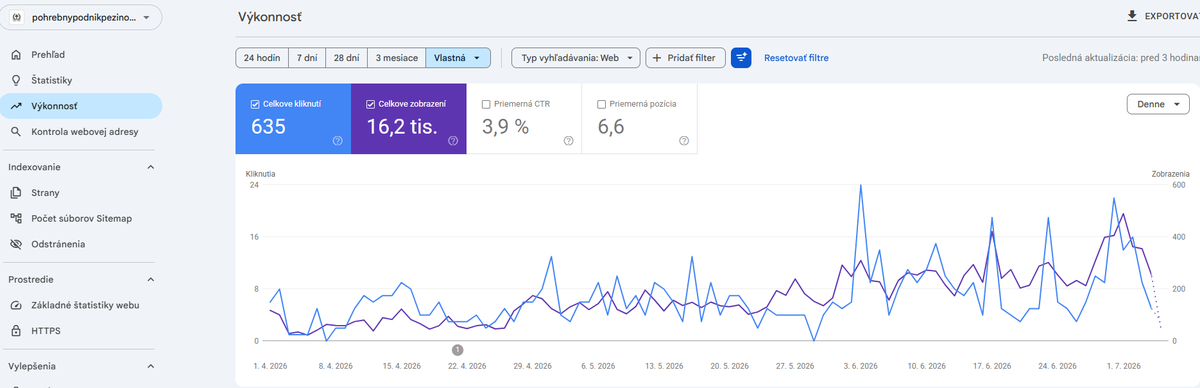The image size is (1200, 388).
Task: Click the Výkonnosť trend arrow icon
Action: point(15,106)
